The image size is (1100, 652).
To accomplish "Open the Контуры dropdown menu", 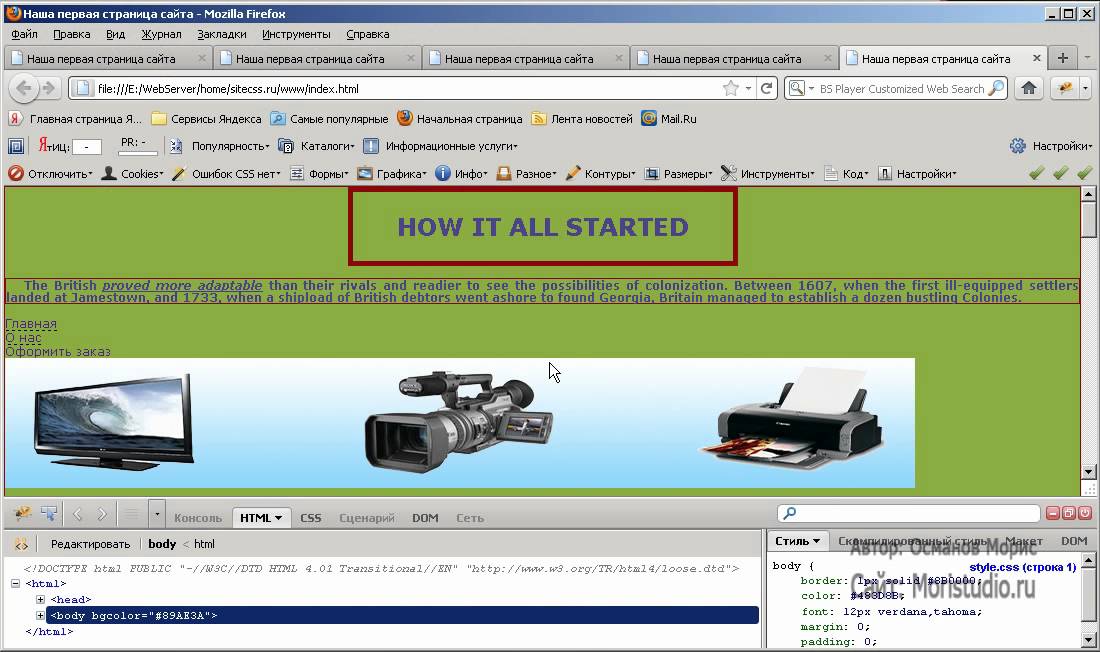I will (601, 173).
